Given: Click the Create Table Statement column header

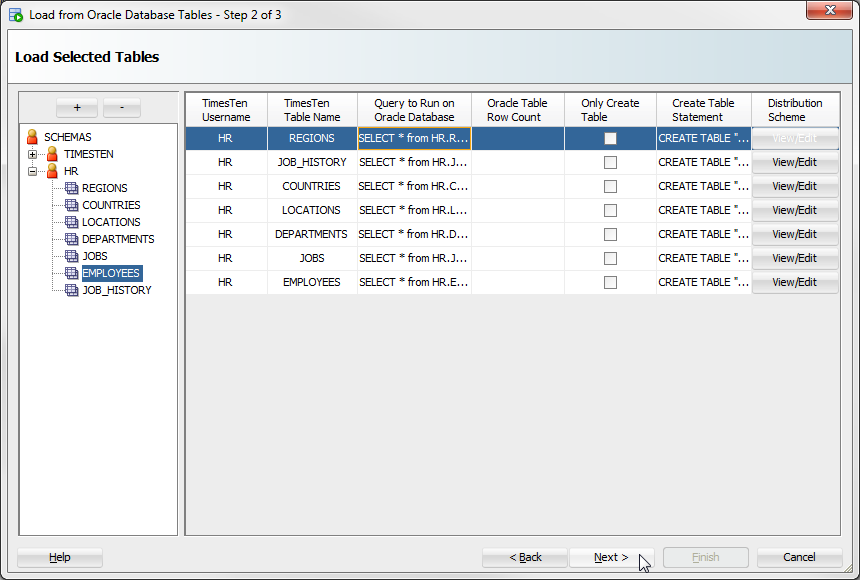Looking at the screenshot, I should coord(703,110).
